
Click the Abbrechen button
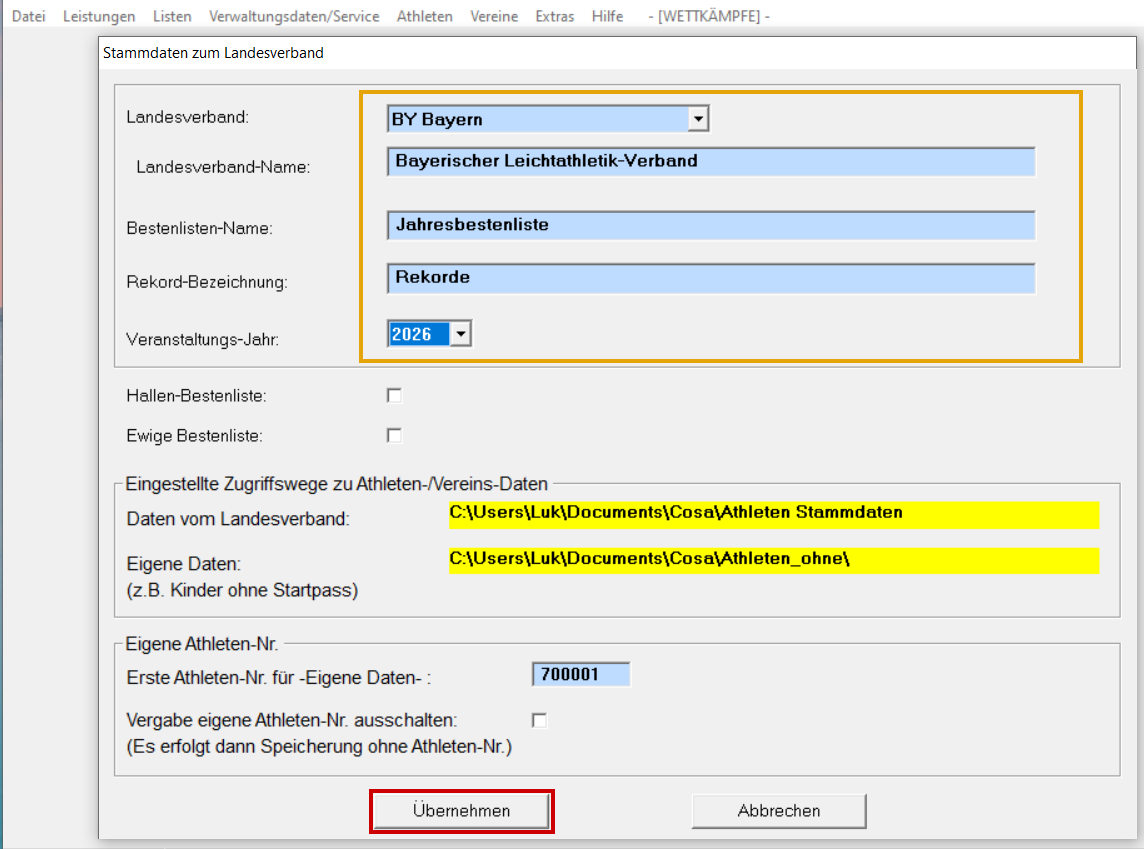tap(778, 811)
